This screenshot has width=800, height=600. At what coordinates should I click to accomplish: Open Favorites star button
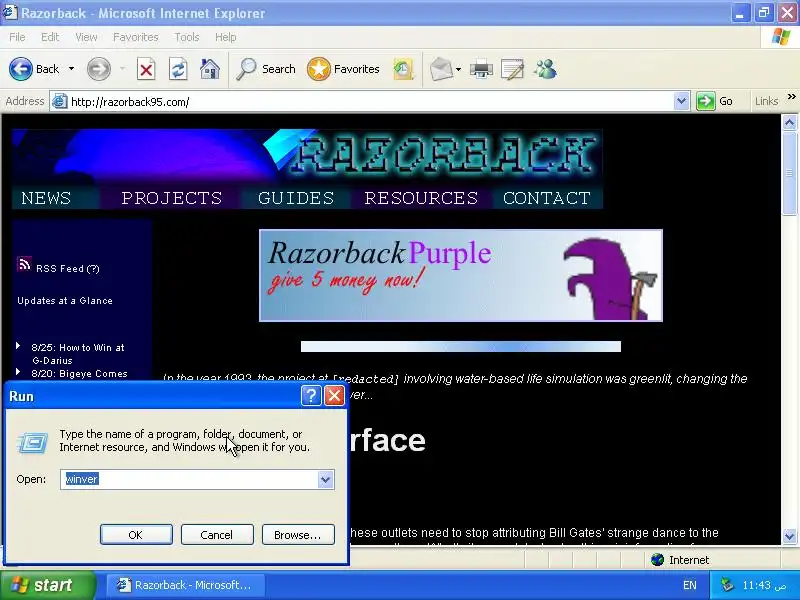coord(343,69)
